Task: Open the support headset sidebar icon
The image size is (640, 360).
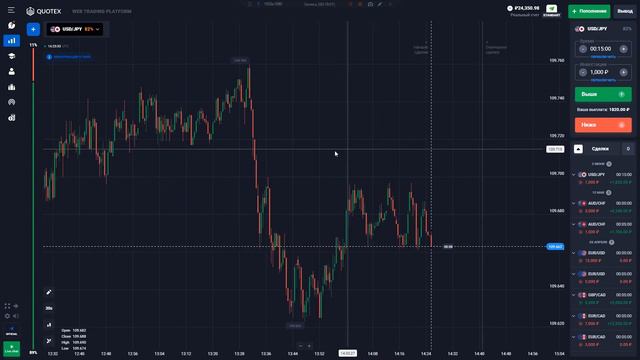Action: point(11,102)
